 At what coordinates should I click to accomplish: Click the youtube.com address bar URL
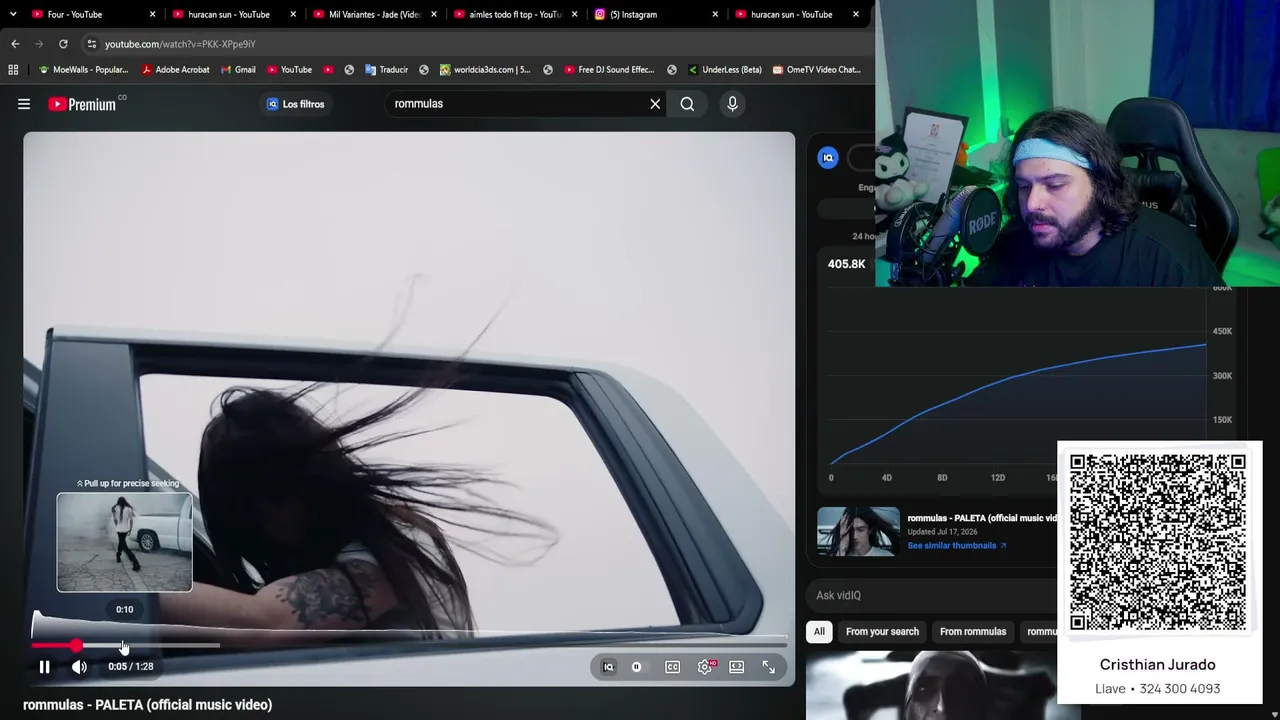180,44
